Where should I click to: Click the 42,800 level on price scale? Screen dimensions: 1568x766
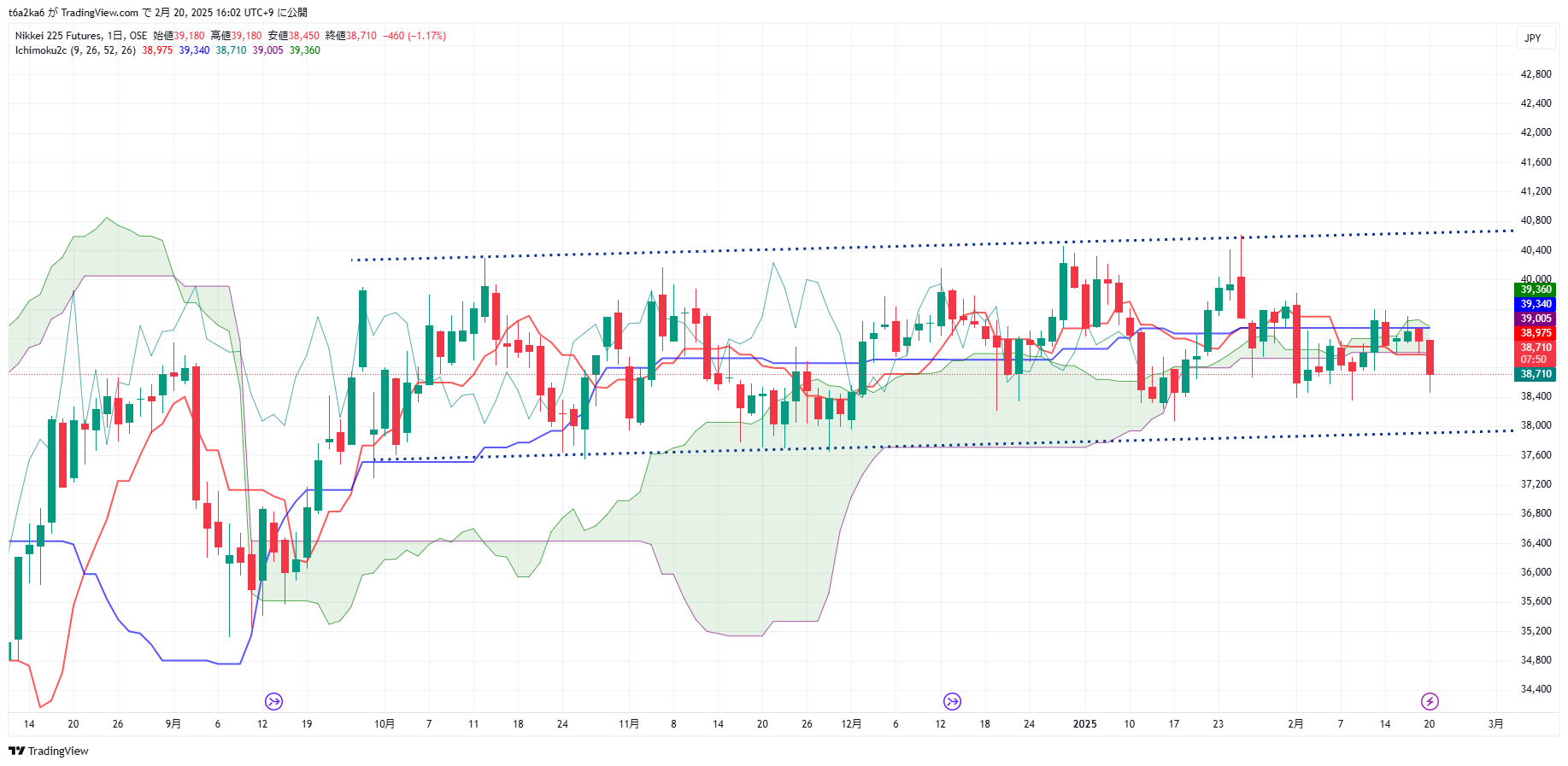pos(1536,74)
